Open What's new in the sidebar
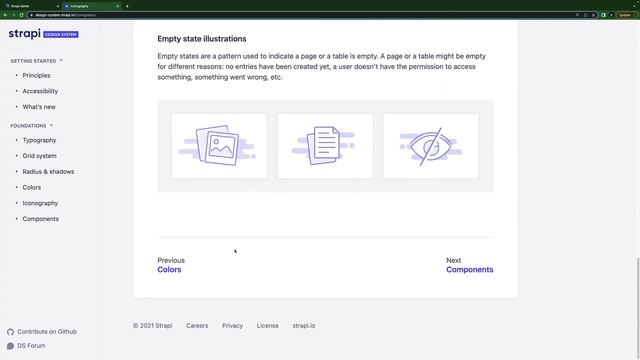Image resolution: width=640 pixels, height=360 pixels. [39, 107]
